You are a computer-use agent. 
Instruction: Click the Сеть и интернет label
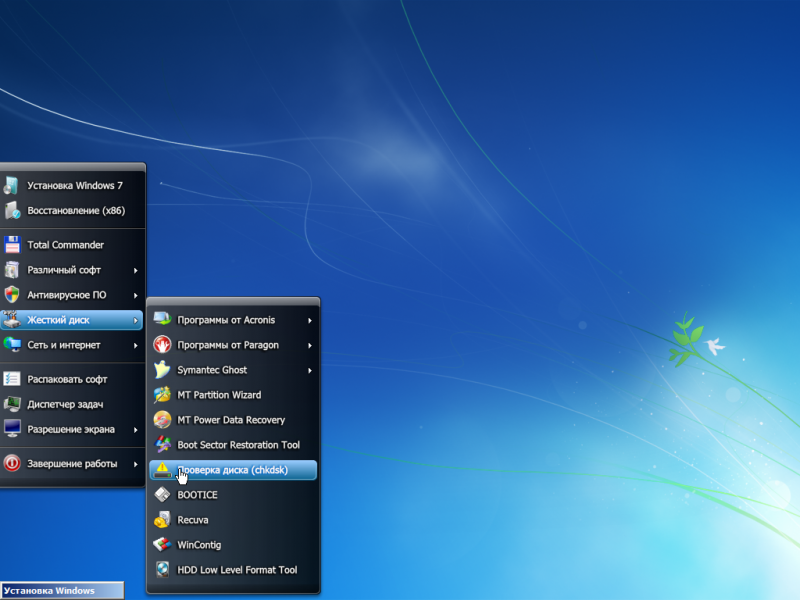tap(64, 345)
